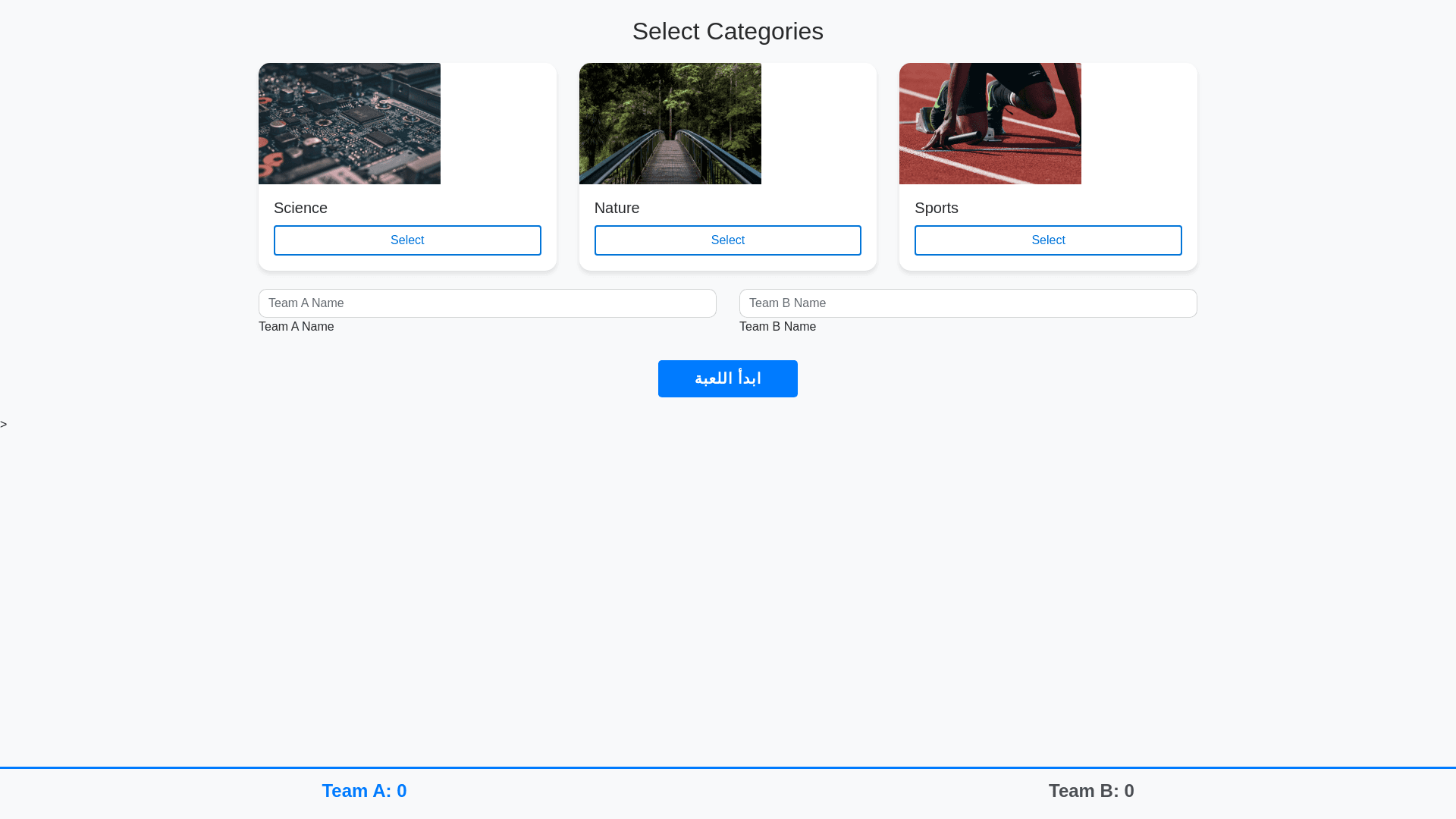Click empty white area of Science card
The height and width of the screenshot is (819, 1456).
(498, 124)
